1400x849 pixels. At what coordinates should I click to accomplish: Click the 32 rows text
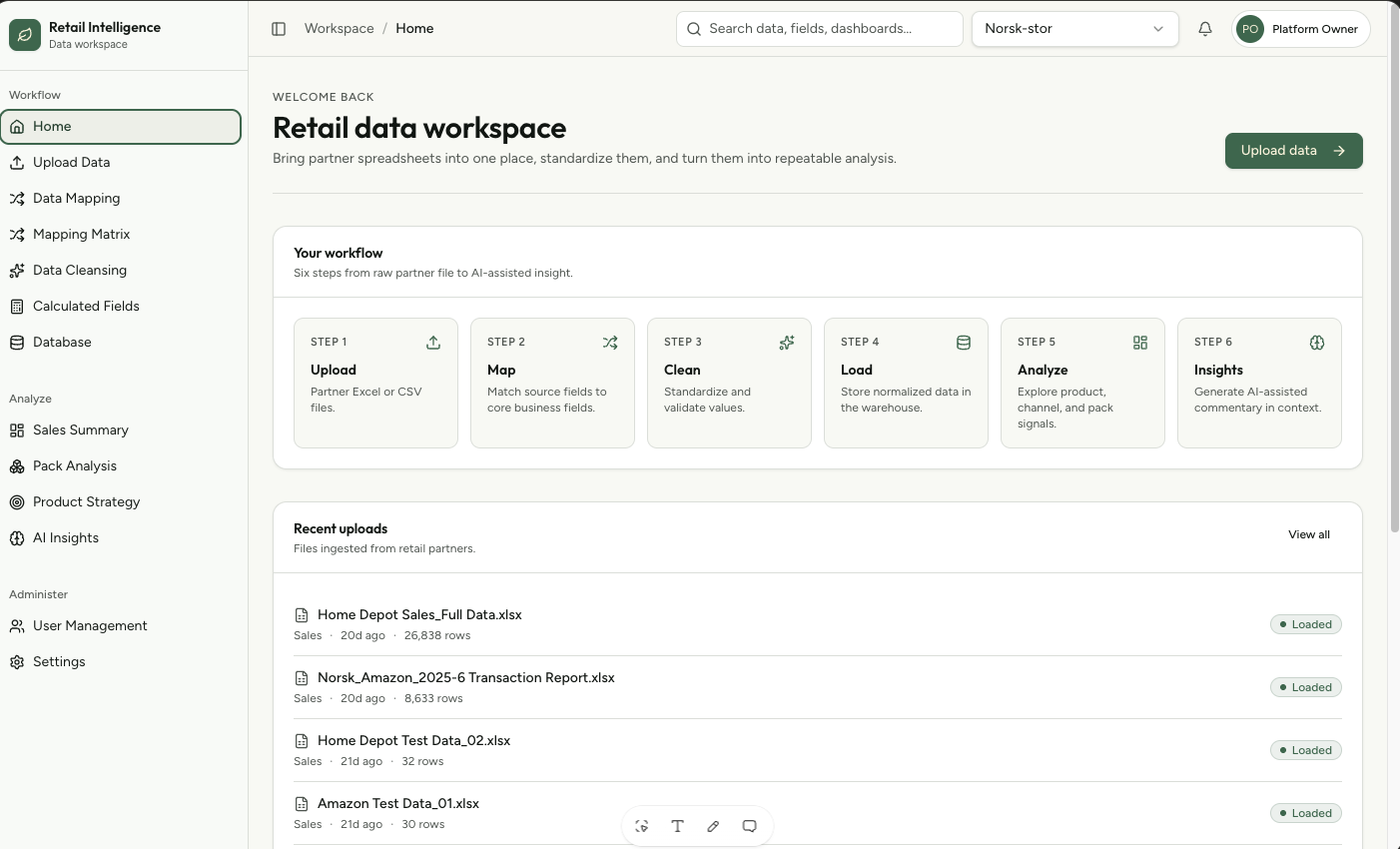(422, 761)
